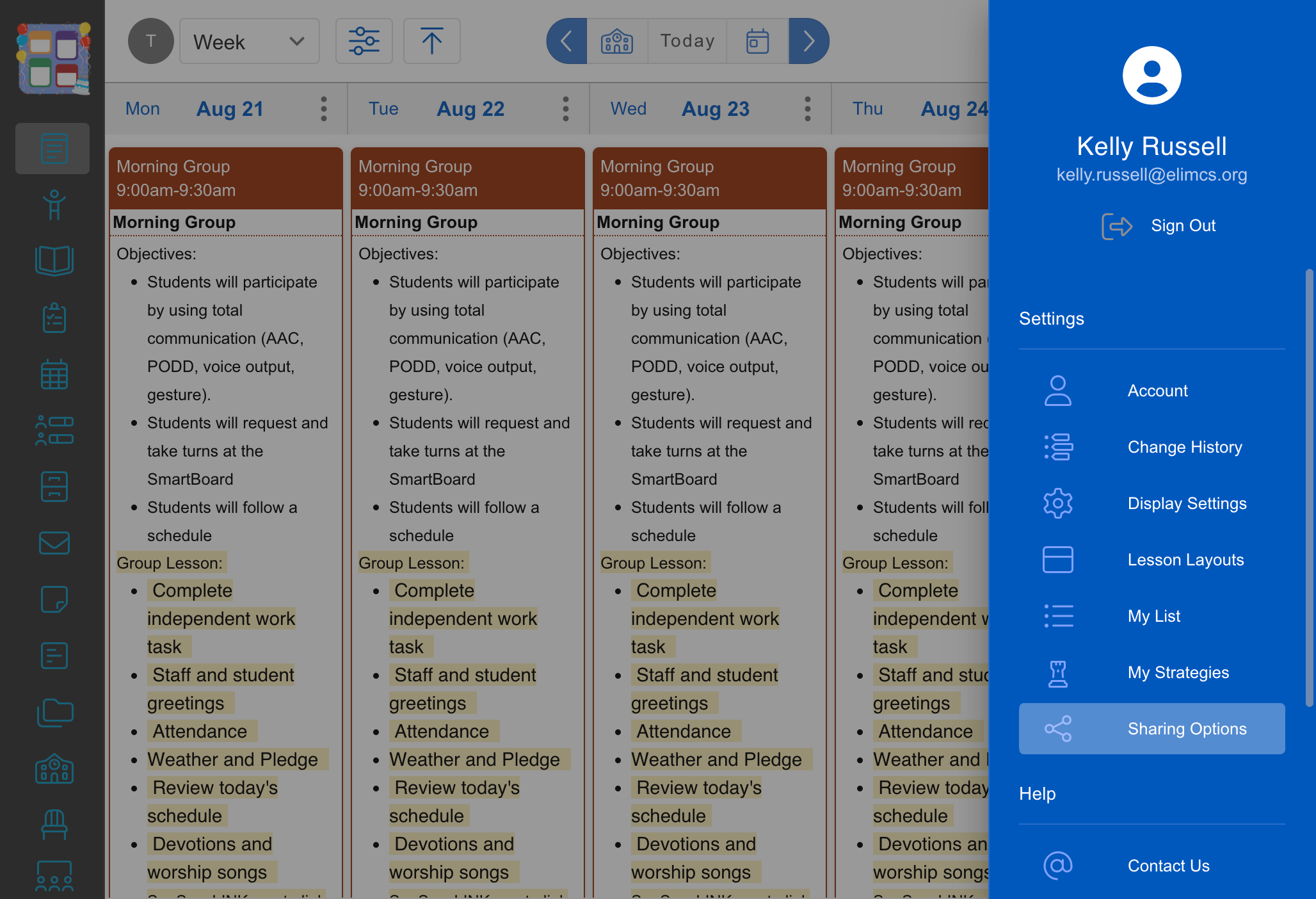Open the sticky note sidebar icon
Viewport: 1316px width, 899px height.
pyautogui.click(x=54, y=599)
